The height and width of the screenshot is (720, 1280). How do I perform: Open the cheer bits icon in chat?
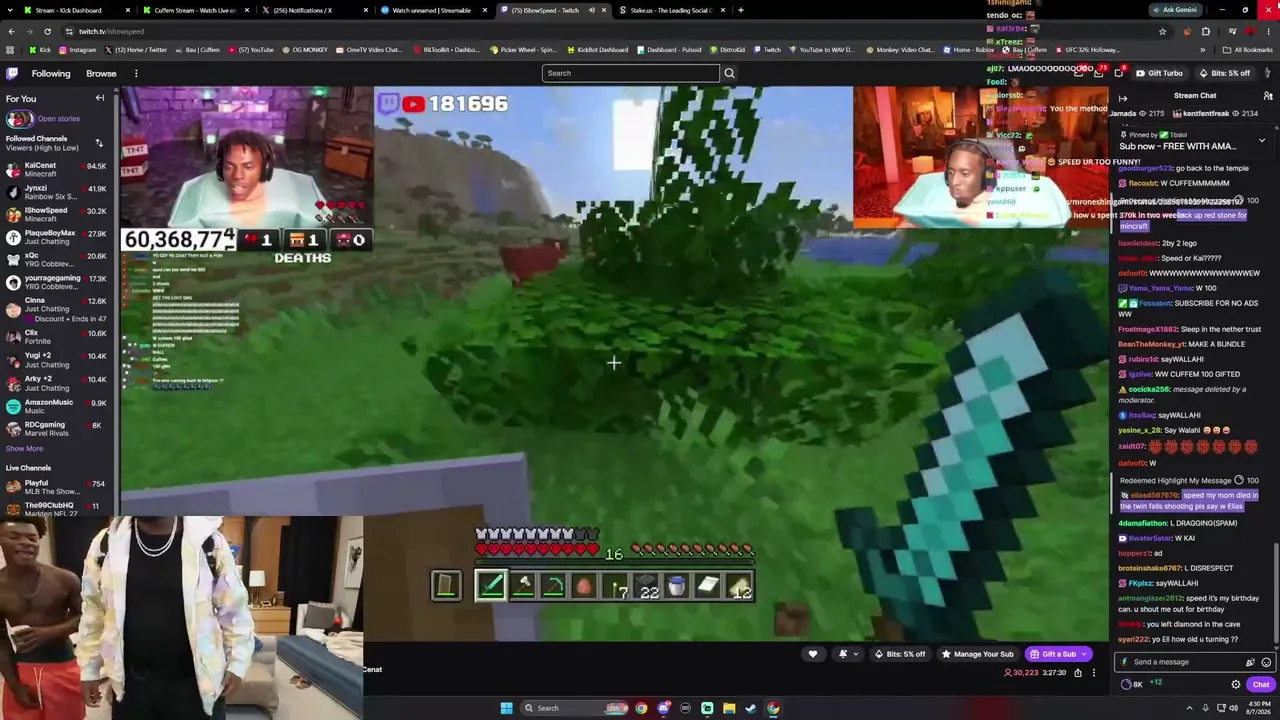(x=1250, y=662)
